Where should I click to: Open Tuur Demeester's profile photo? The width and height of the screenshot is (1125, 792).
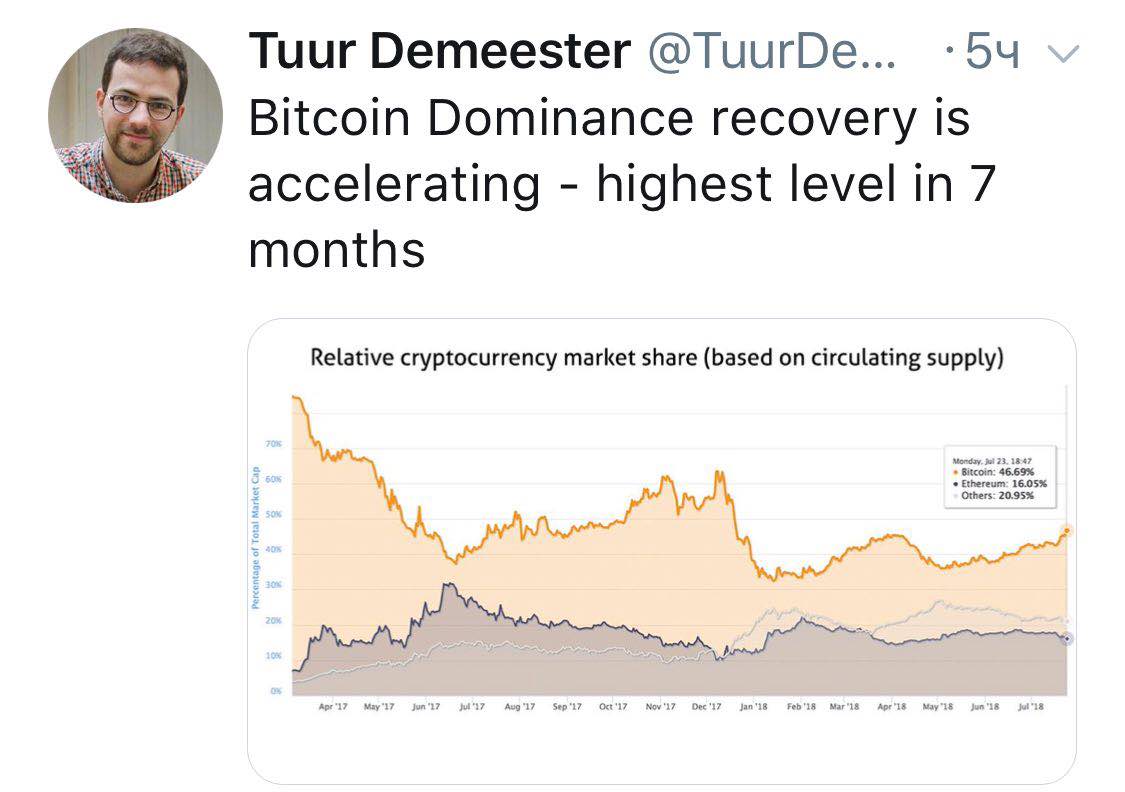(x=136, y=115)
